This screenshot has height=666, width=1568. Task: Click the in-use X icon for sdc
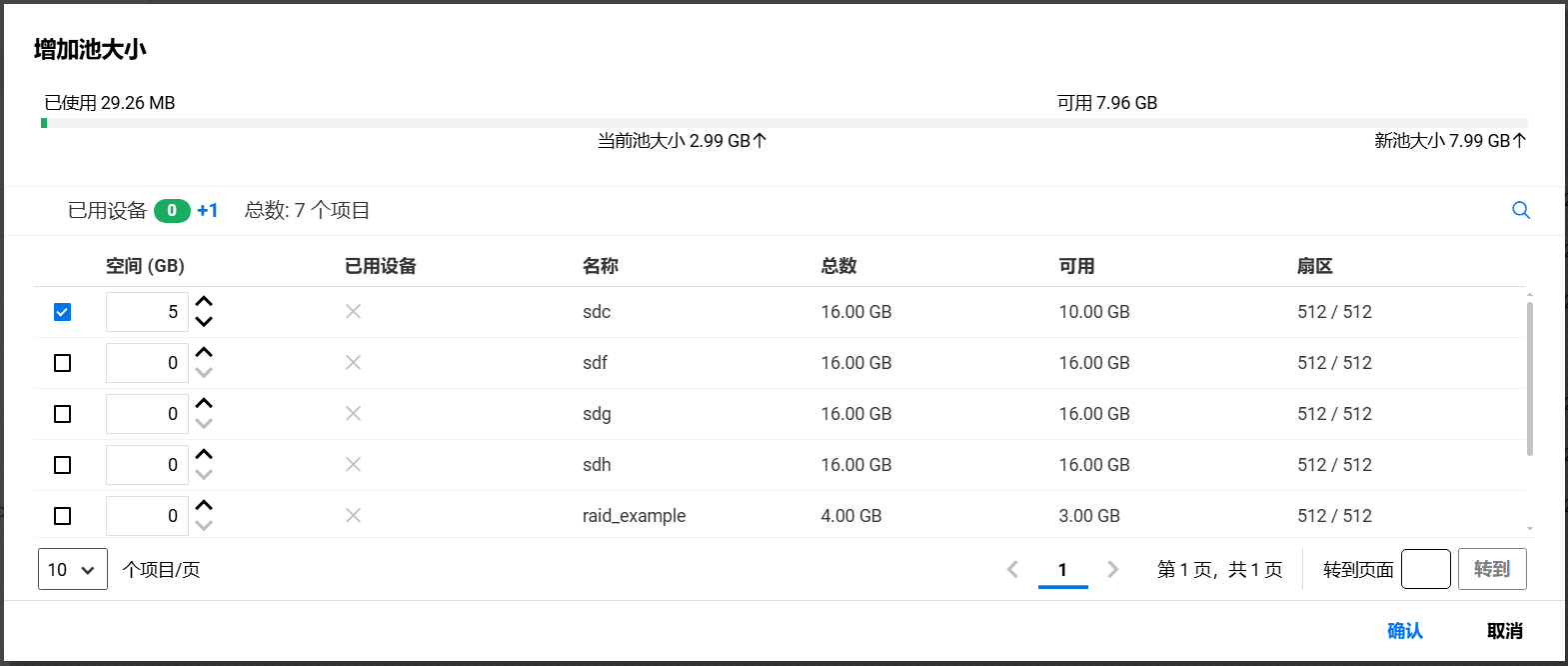tap(353, 312)
